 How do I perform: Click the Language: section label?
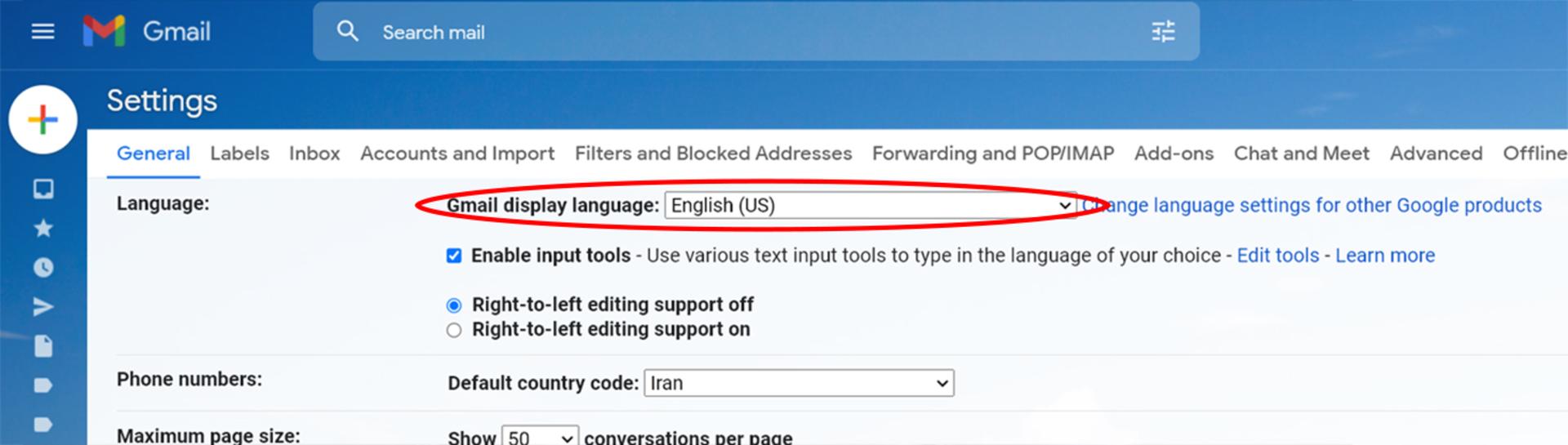point(163,203)
